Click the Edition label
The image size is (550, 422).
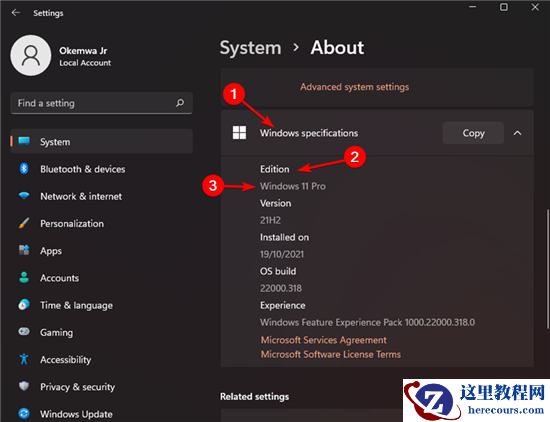click(x=275, y=169)
